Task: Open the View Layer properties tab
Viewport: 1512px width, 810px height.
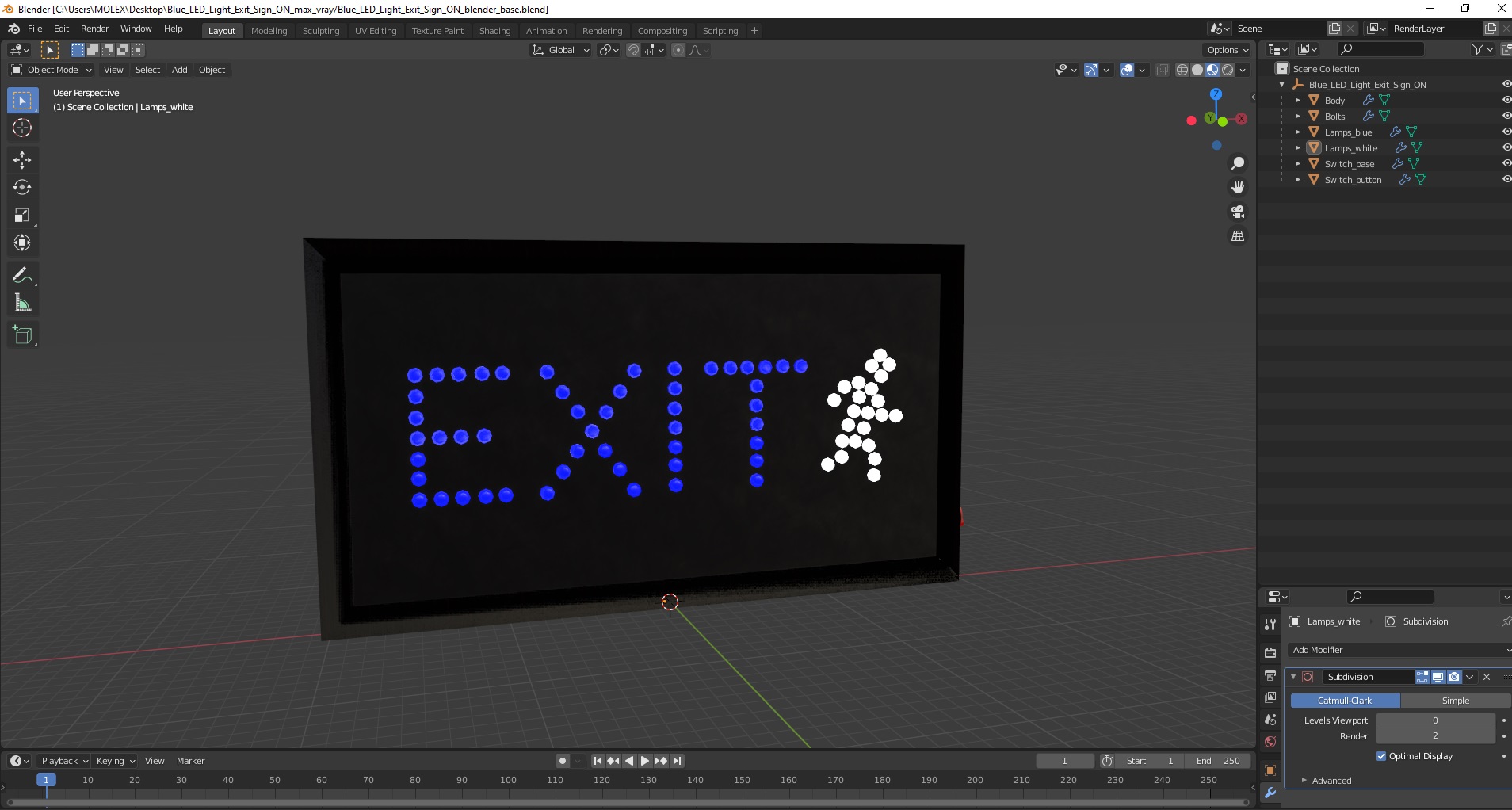Action: tap(1270, 697)
